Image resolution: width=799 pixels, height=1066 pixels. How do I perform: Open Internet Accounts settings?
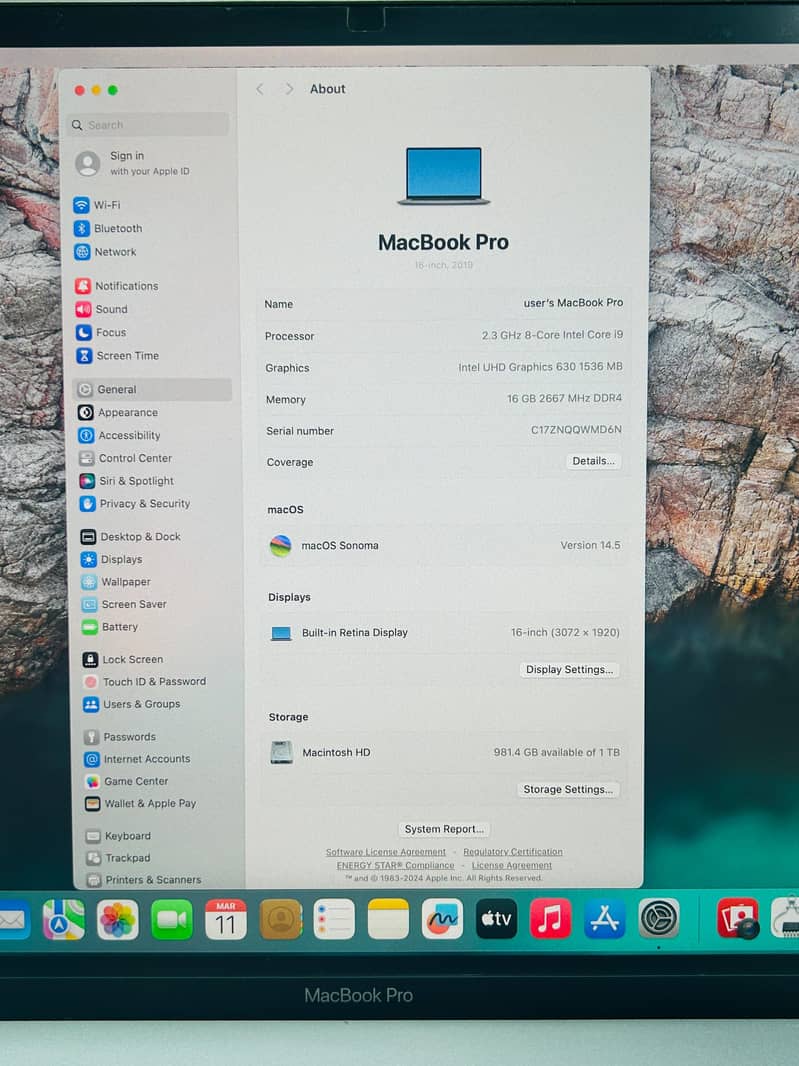pyautogui.click(x=138, y=759)
